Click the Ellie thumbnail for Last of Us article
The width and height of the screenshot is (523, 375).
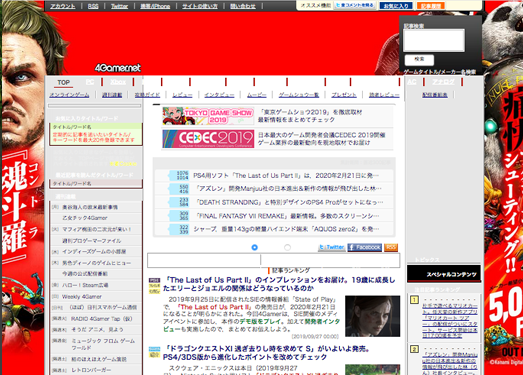point(373,316)
